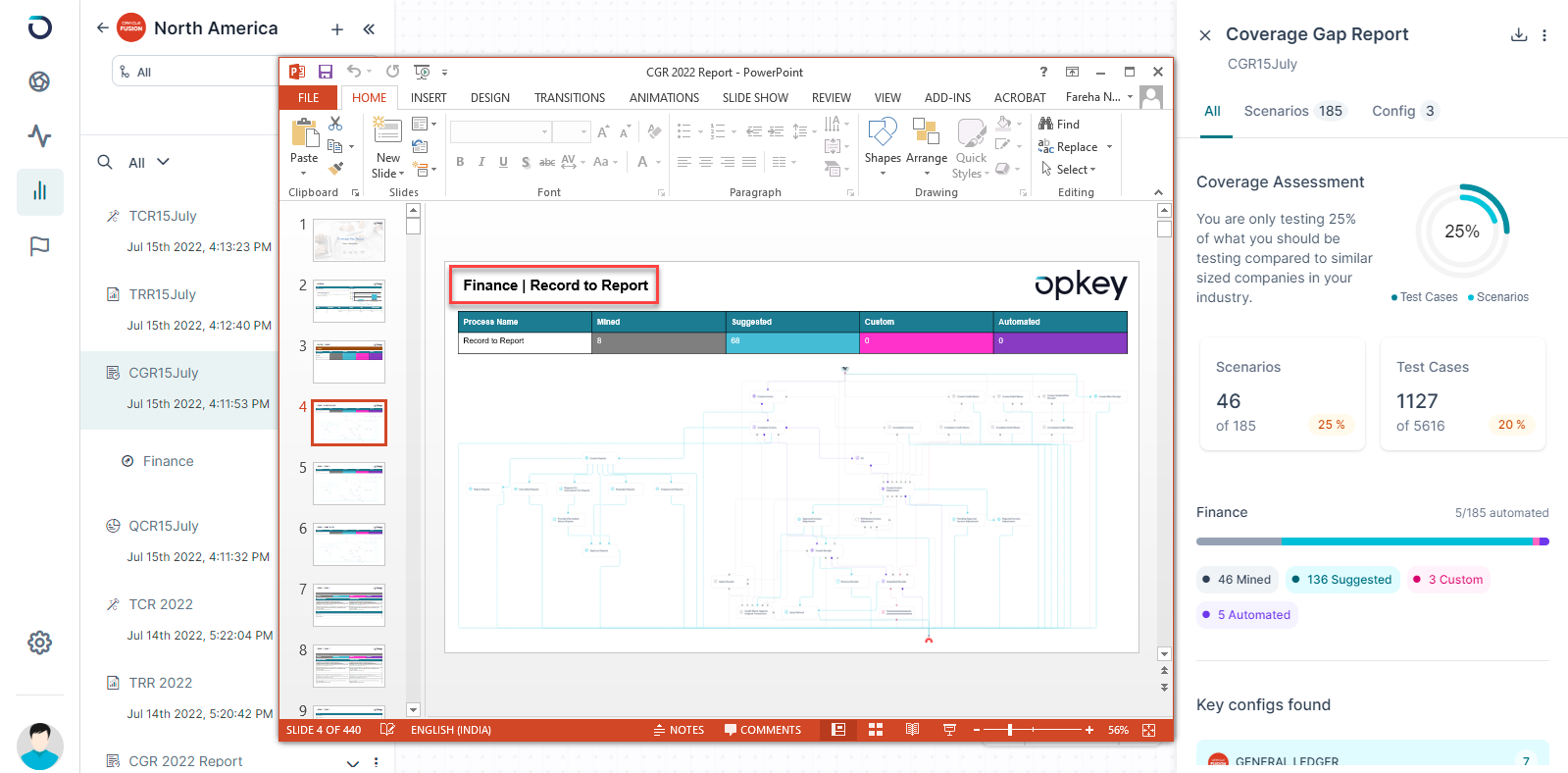The width and height of the screenshot is (1568, 773).
Task: Open the font size combo box
Action: [x=571, y=131]
